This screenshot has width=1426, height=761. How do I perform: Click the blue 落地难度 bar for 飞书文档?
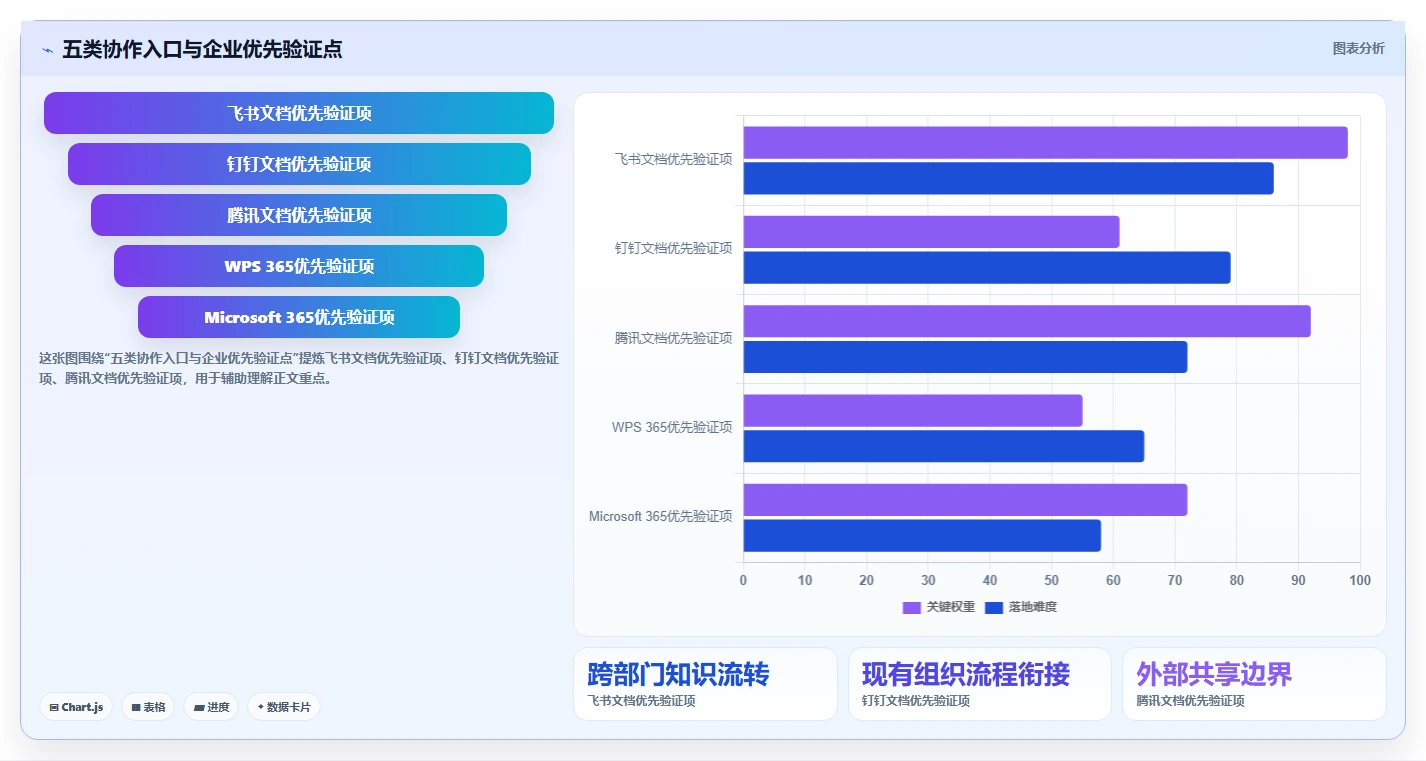tap(1008, 178)
